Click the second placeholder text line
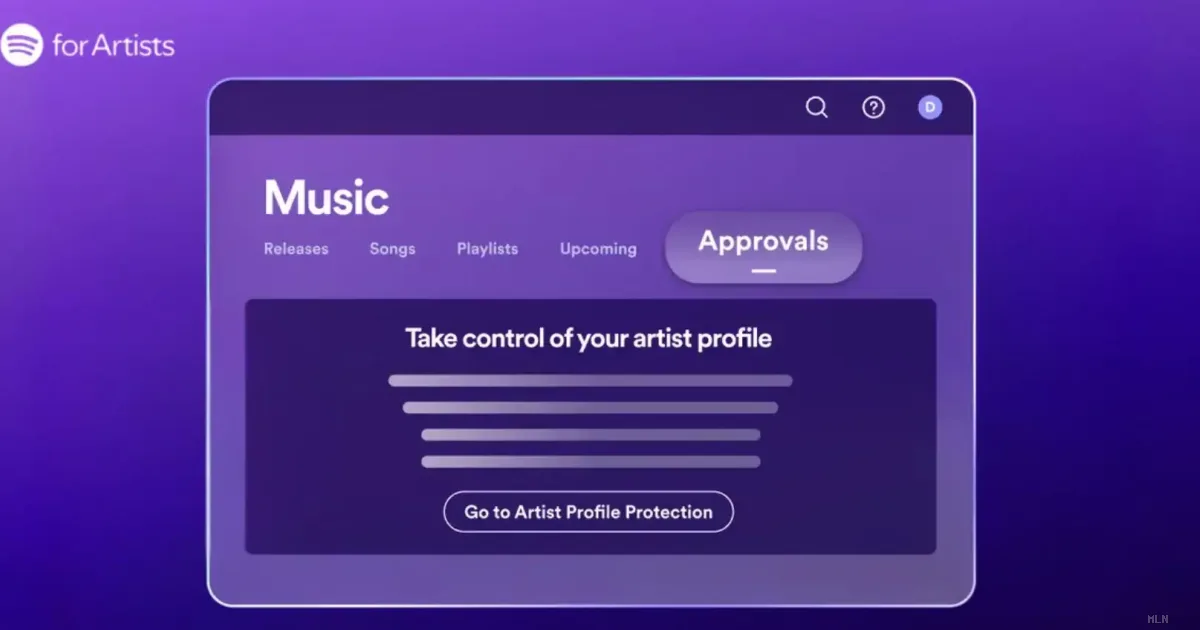Viewport: 1200px width, 630px height. 590,407
